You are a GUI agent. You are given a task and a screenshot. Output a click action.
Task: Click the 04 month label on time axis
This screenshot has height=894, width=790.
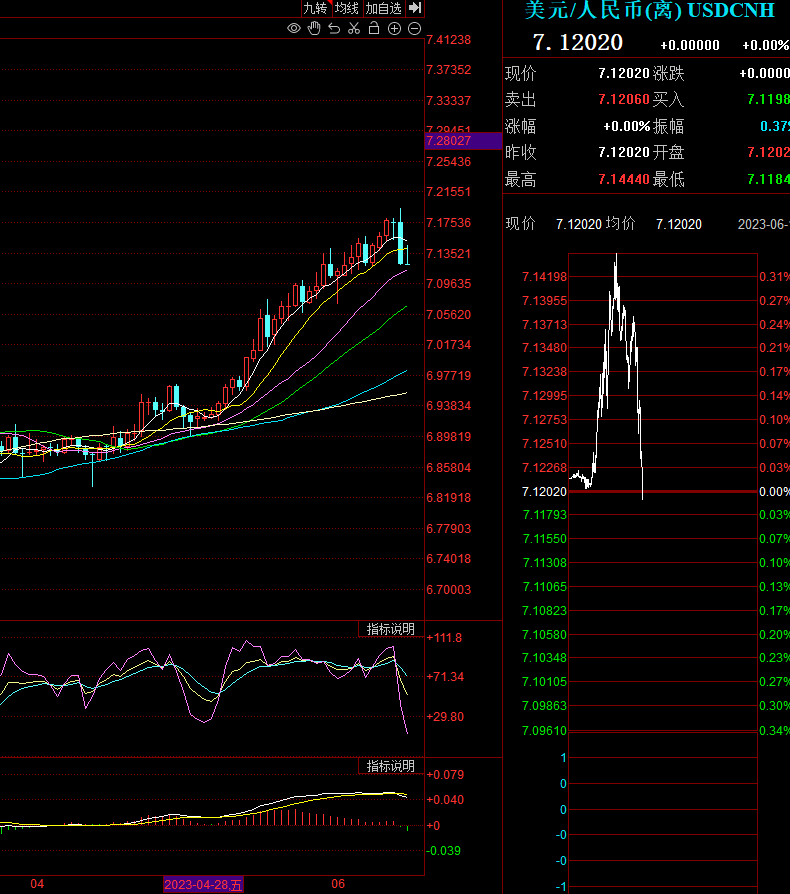(x=37, y=884)
